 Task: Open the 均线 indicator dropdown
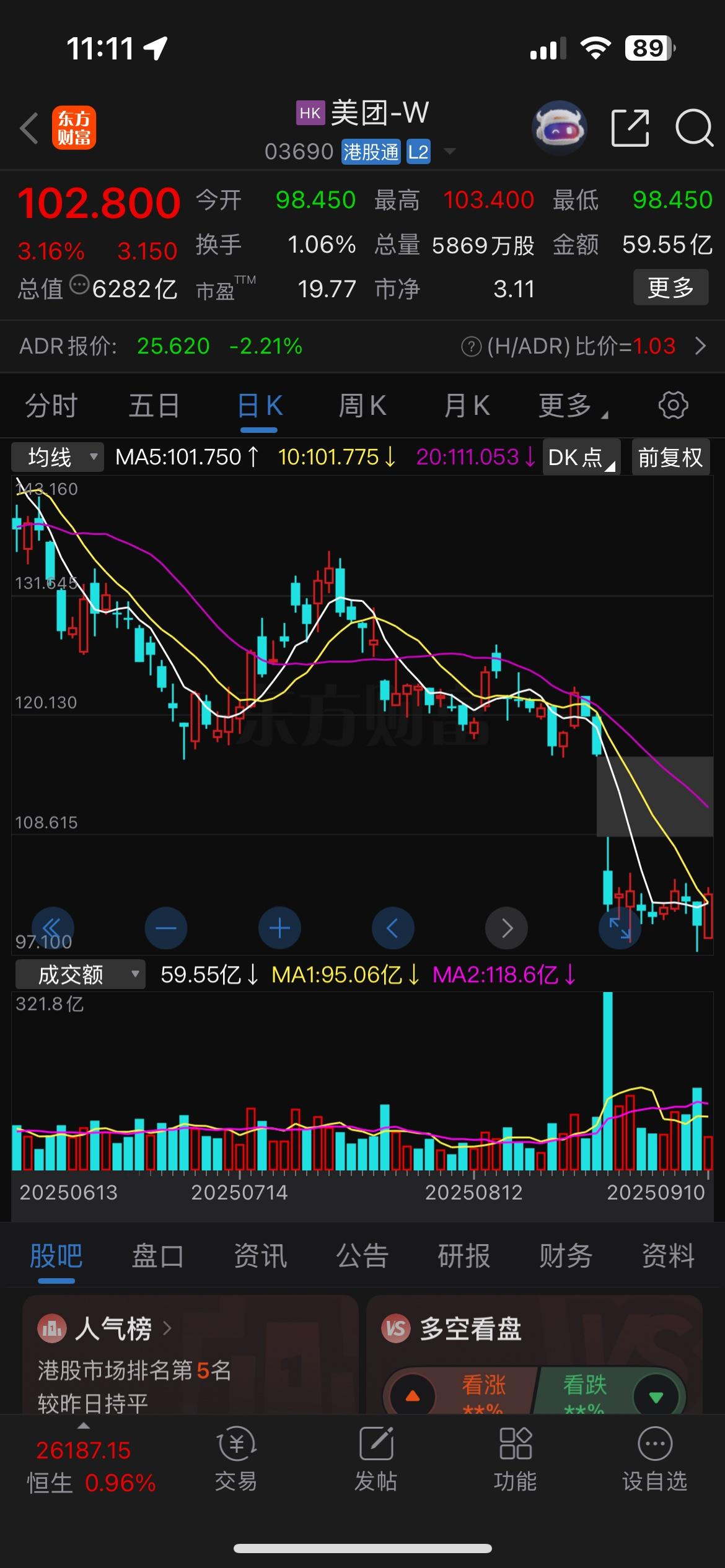click(58, 458)
